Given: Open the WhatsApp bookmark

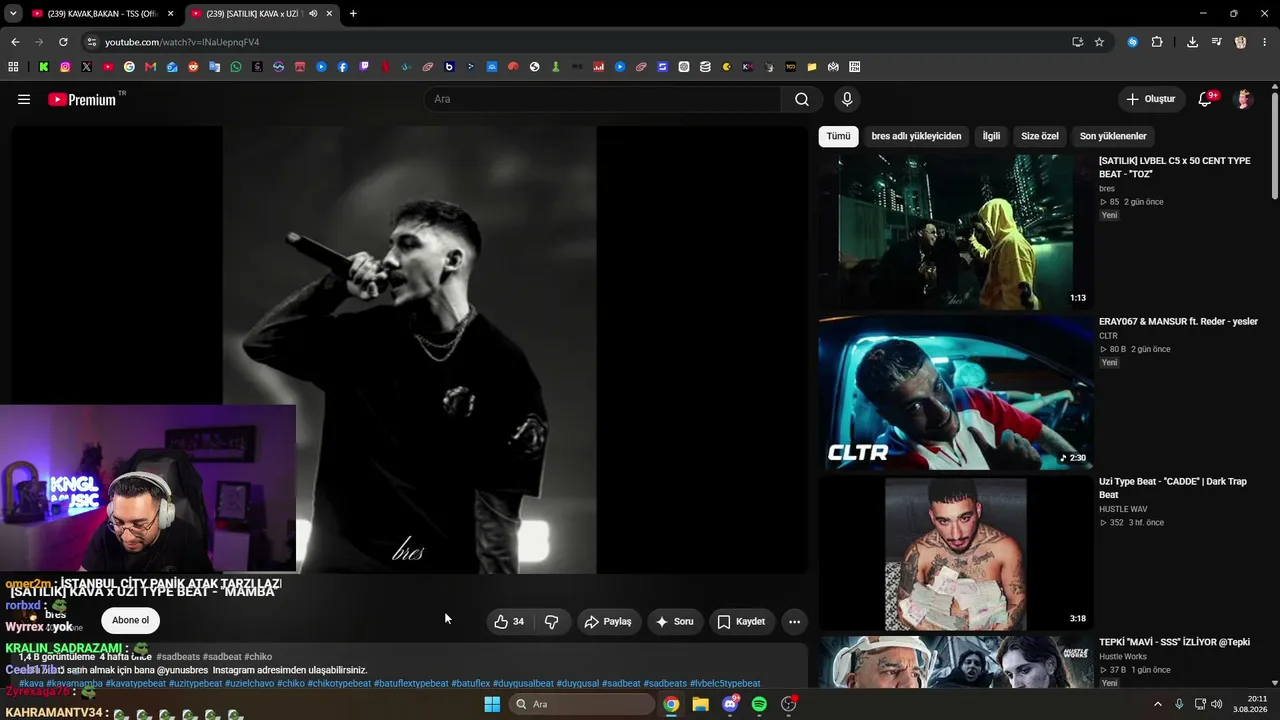Looking at the screenshot, I should tap(236, 67).
